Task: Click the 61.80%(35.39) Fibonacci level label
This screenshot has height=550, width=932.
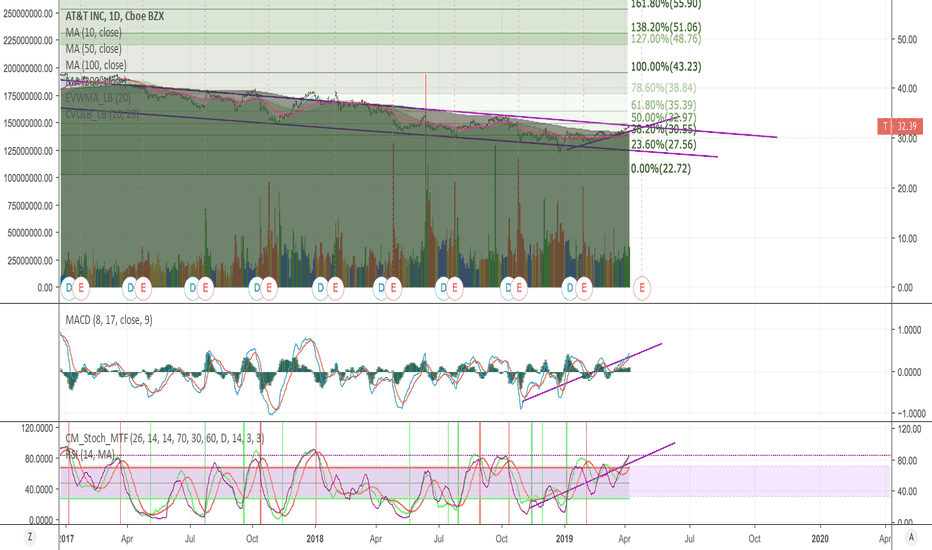Action: tap(663, 105)
